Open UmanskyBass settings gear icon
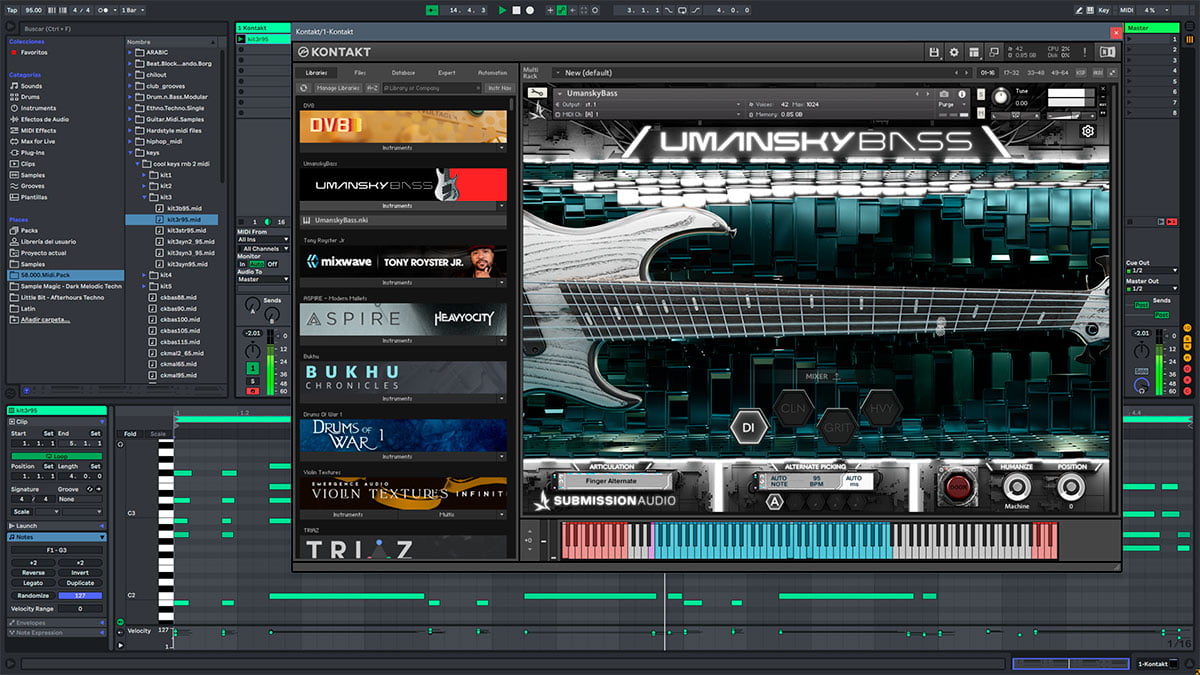 [x=1088, y=131]
